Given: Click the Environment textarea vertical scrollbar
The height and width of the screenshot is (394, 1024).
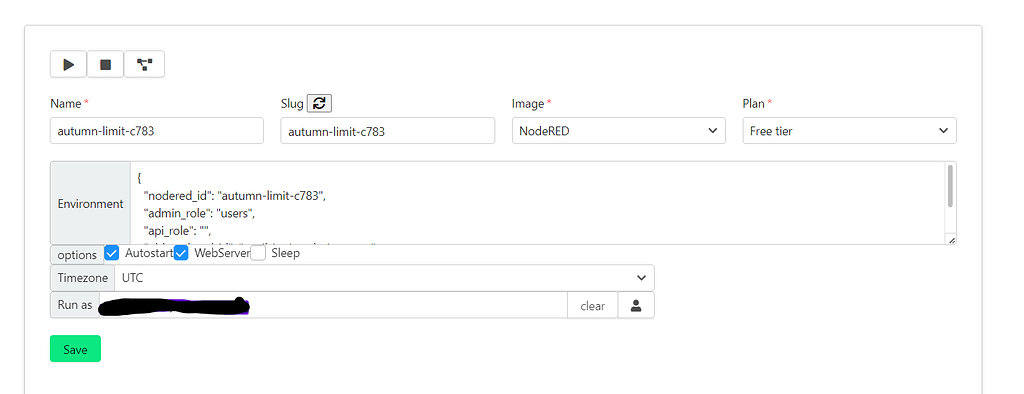Looking at the screenshot, I should point(950,186).
